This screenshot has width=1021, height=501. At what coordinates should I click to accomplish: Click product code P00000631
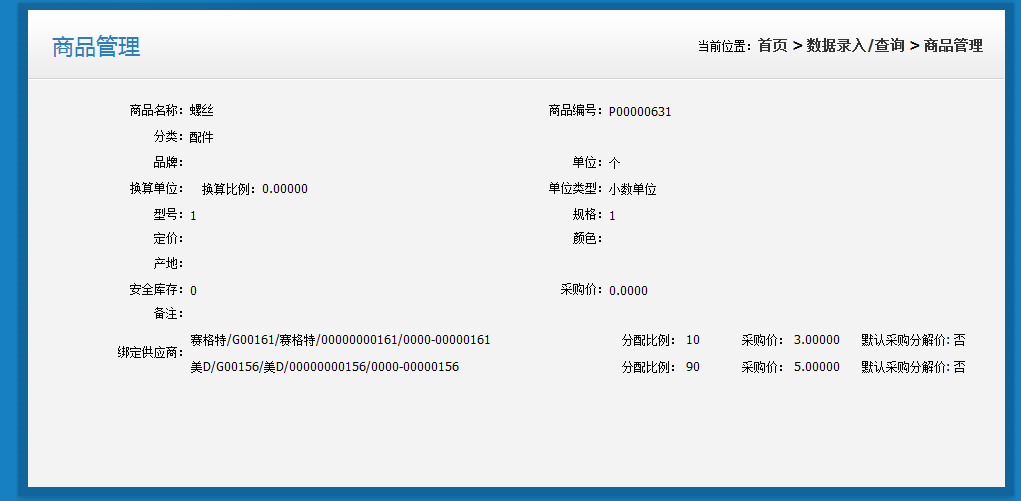pos(640,112)
